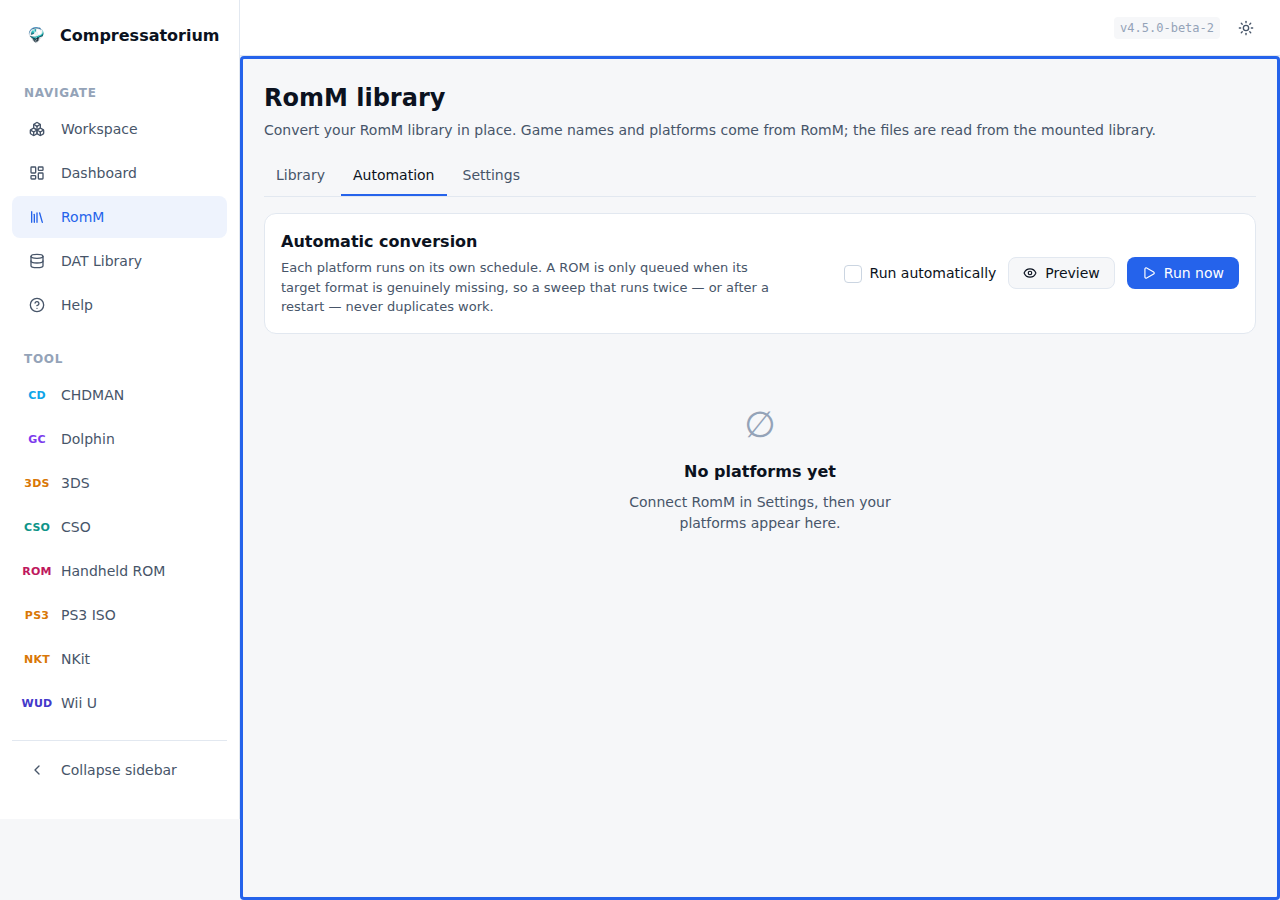Switch to the Library tab

coord(300,175)
